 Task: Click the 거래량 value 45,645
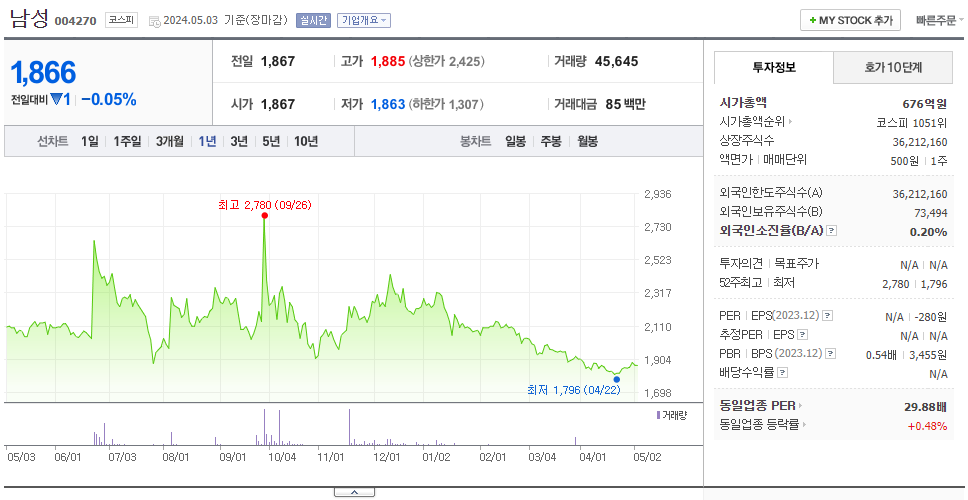point(617,62)
